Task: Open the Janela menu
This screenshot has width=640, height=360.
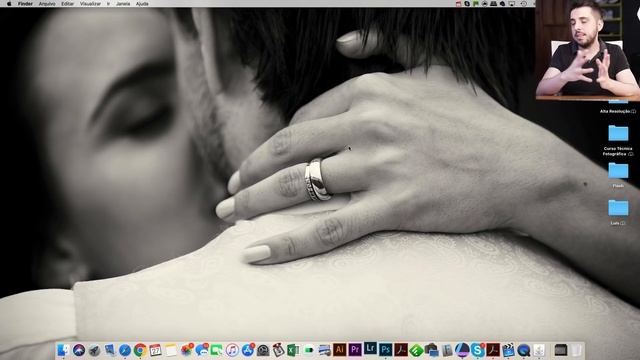Action: [123, 4]
